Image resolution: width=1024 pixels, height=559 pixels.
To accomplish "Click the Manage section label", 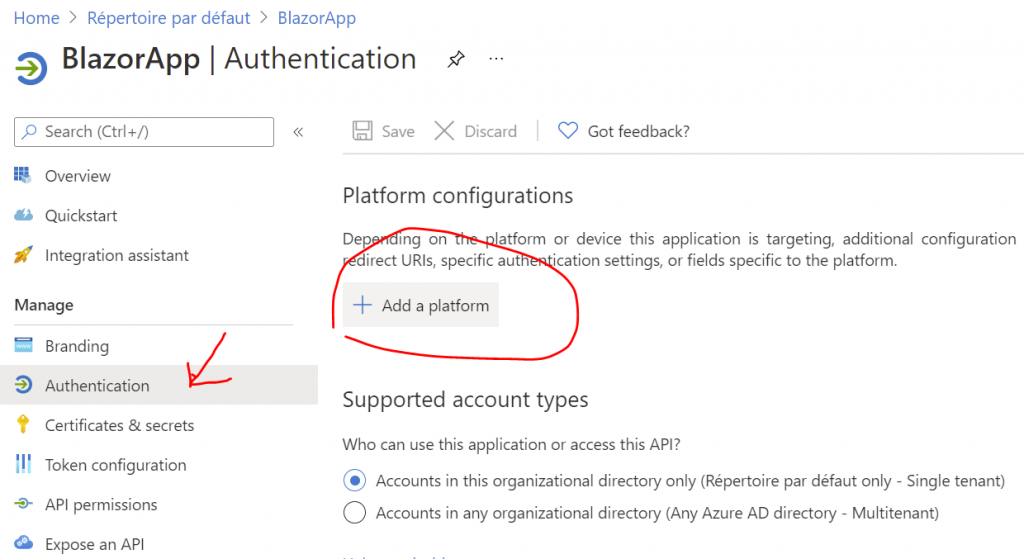I will (x=44, y=305).
